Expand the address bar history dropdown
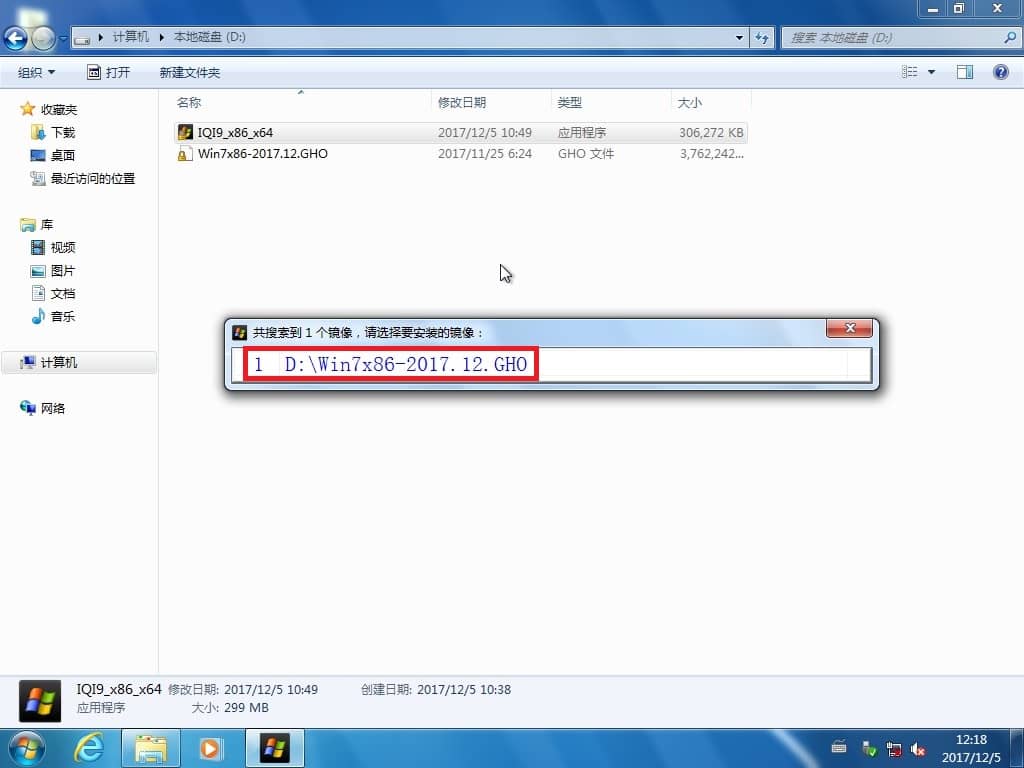Screen dimensions: 1024x768 point(740,38)
